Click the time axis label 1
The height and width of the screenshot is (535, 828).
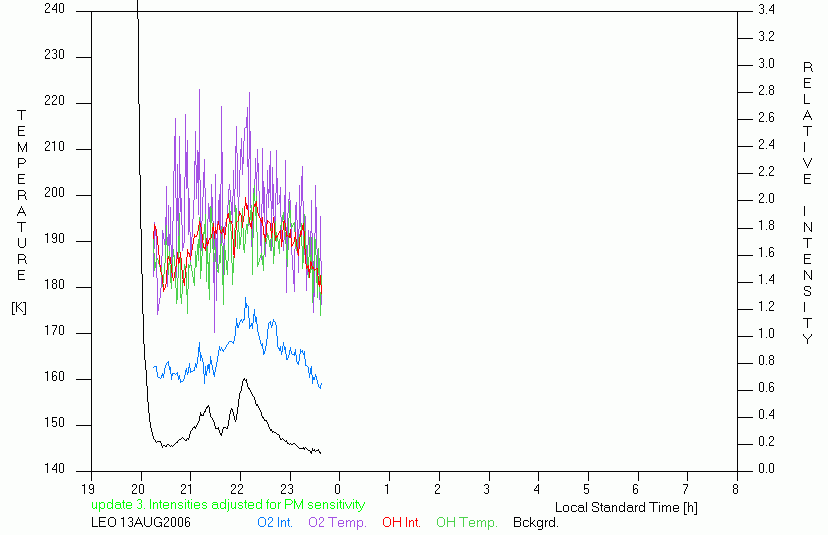[387, 489]
